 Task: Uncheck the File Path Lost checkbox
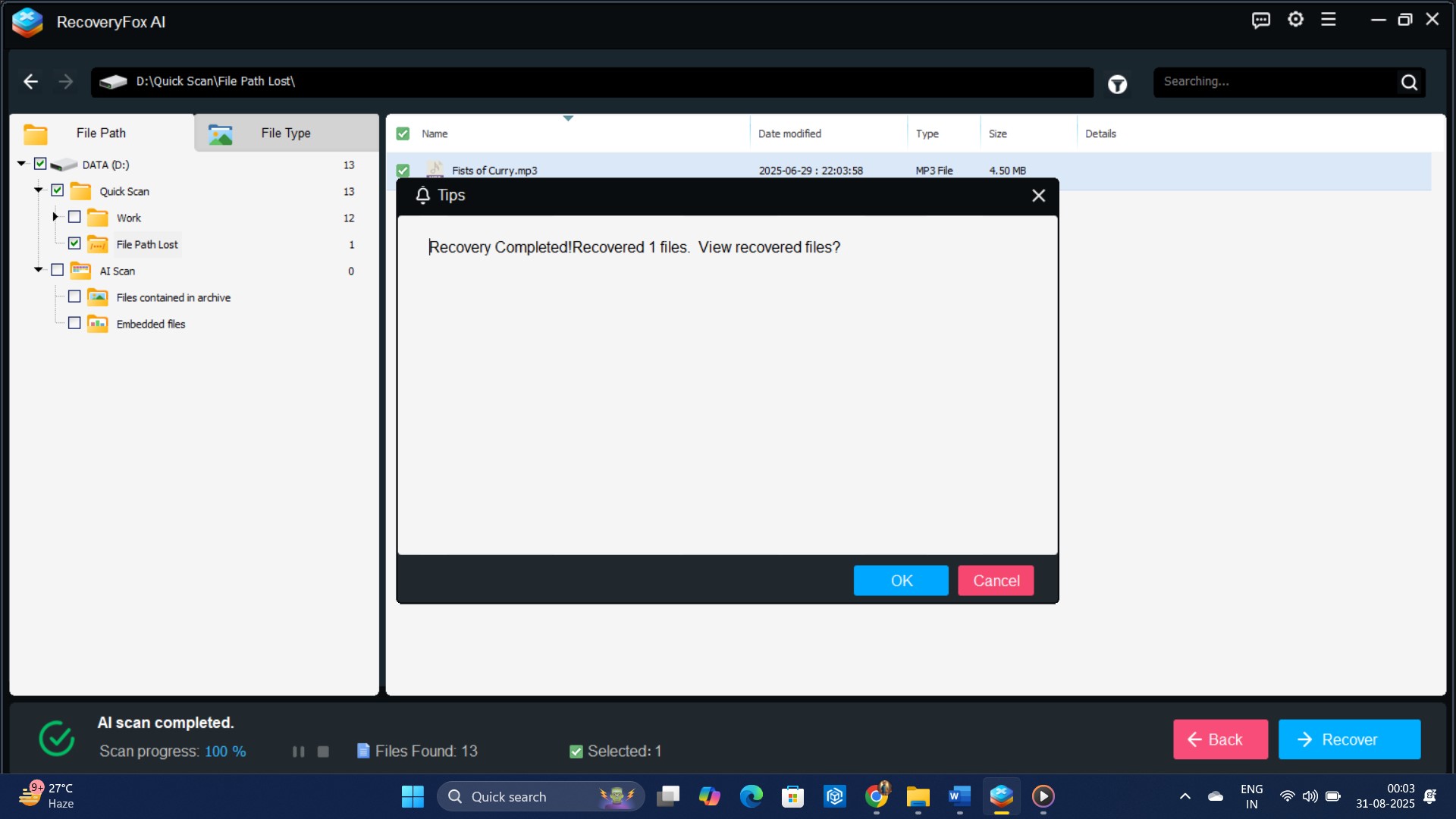74,243
